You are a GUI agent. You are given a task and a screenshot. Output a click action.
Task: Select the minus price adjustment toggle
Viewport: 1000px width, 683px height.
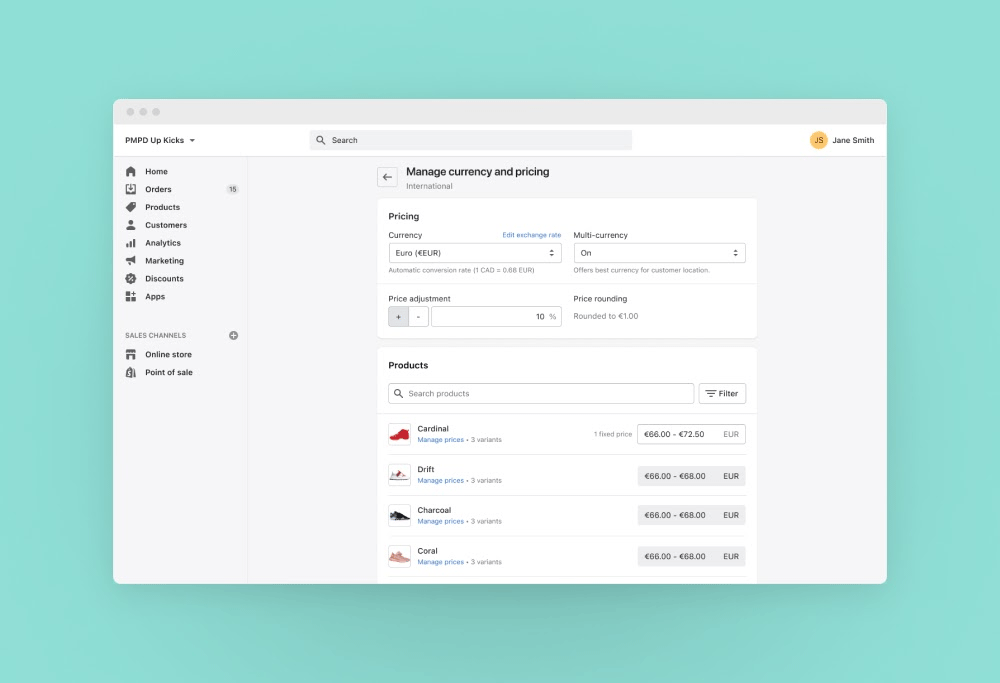coord(418,317)
